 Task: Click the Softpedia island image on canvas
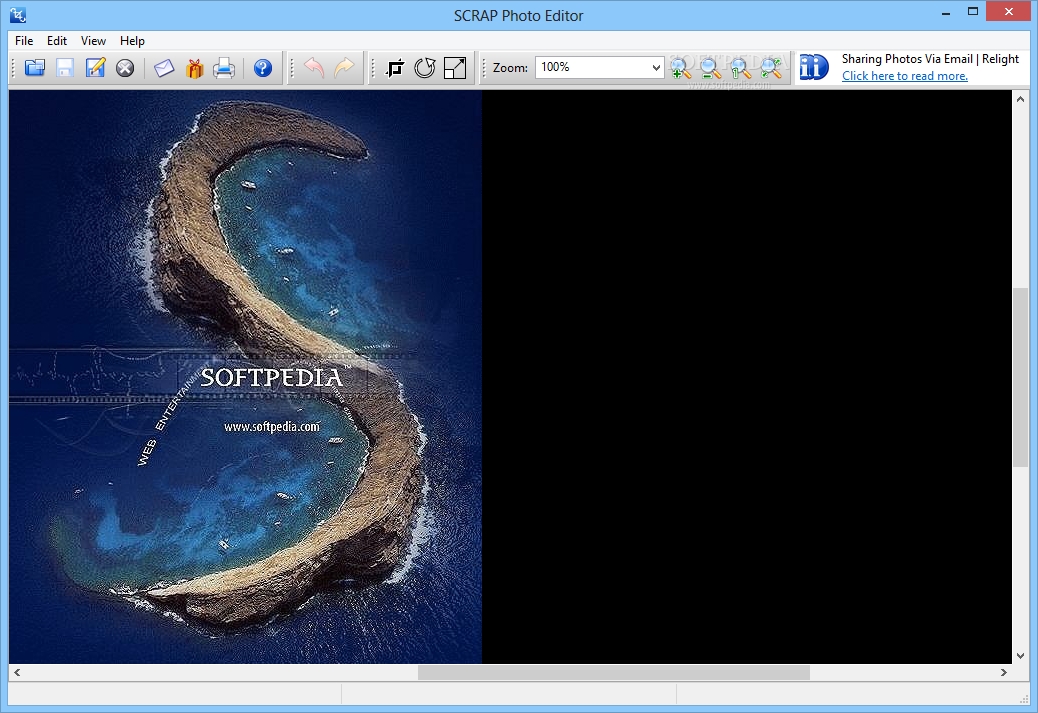tap(246, 377)
